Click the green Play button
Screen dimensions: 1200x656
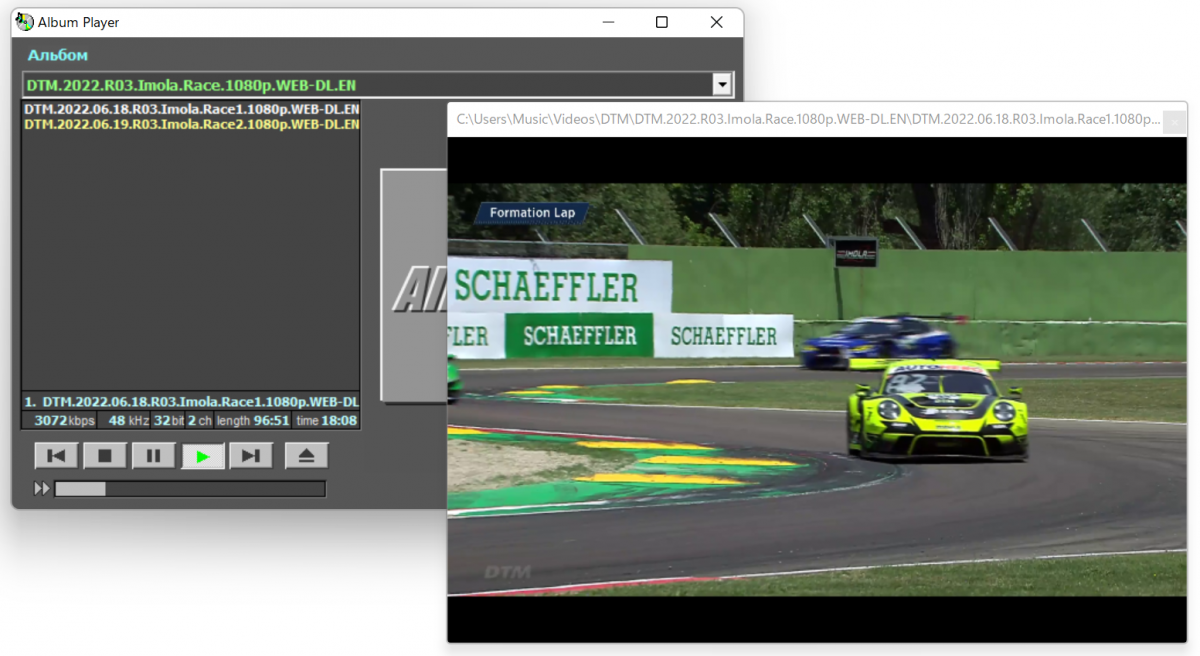point(203,456)
